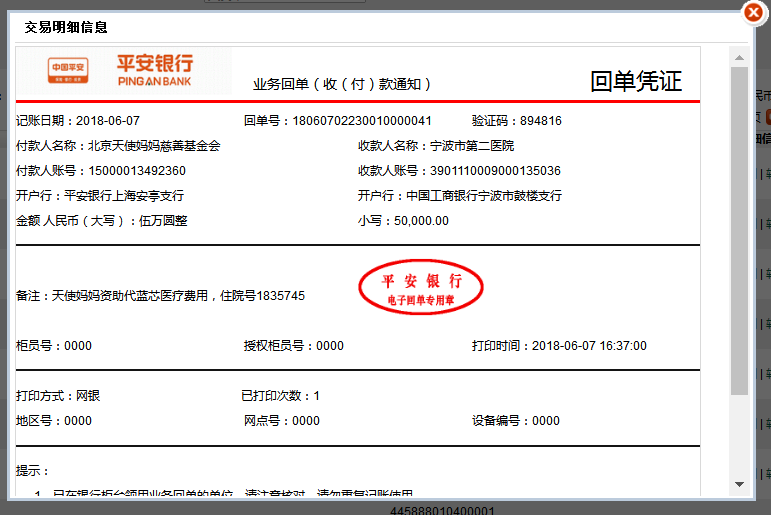The height and width of the screenshot is (515, 771).
Task: Click 已打印次数：1 text
Action: click(x=280, y=396)
